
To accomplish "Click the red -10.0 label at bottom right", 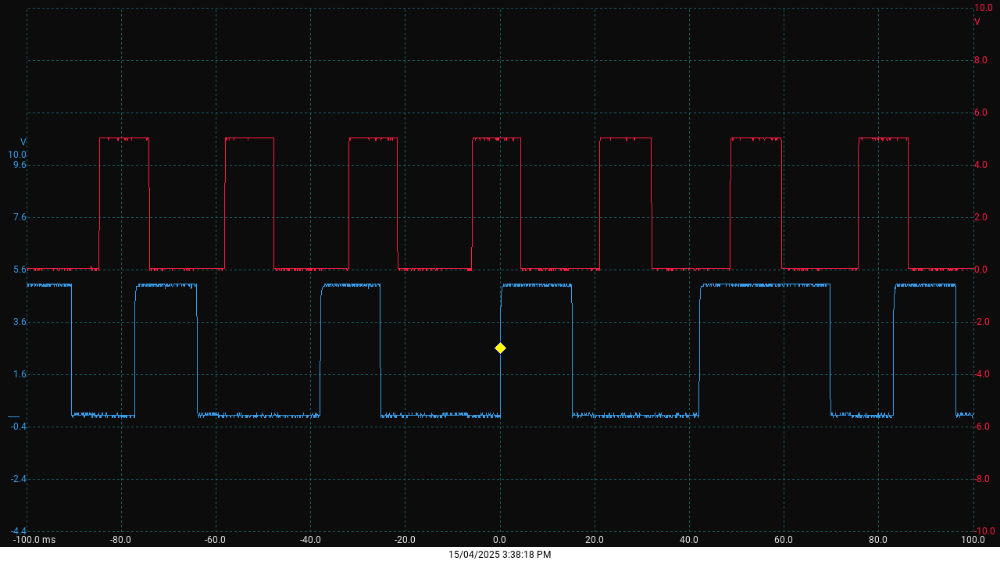I will [984, 531].
